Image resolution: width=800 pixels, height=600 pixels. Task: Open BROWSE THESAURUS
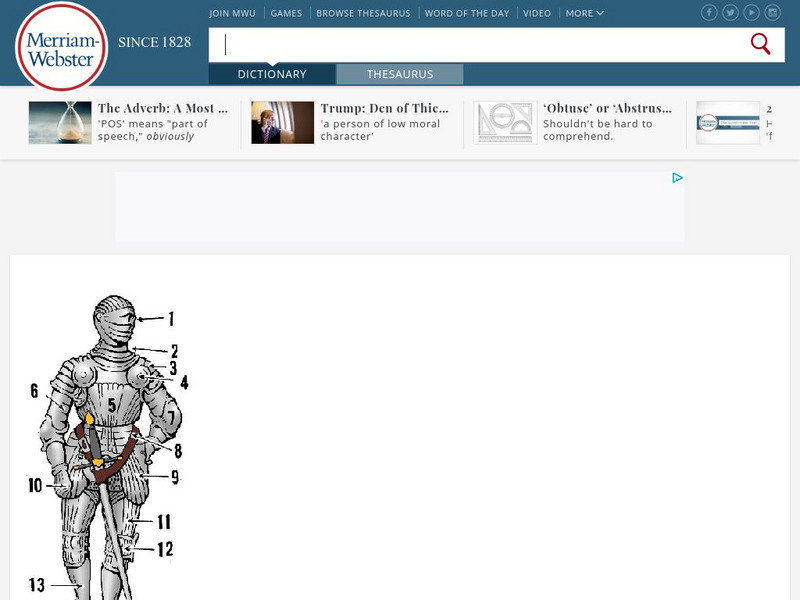[363, 13]
